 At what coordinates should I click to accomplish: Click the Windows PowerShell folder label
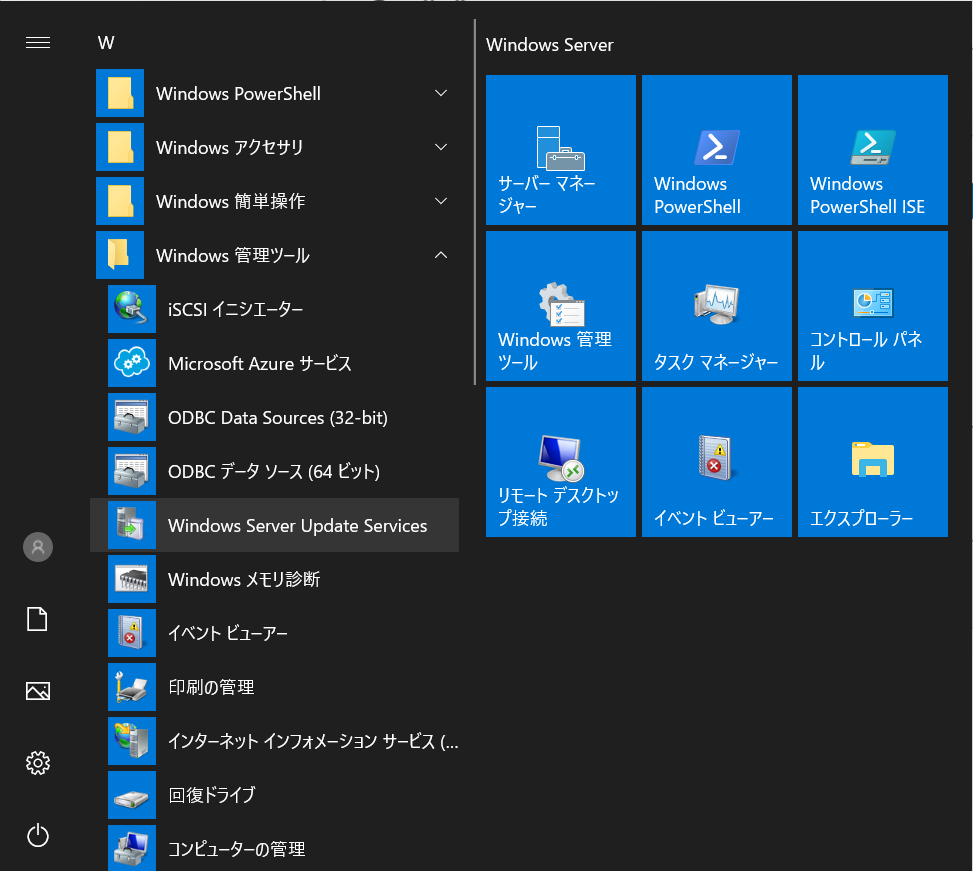(x=238, y=94)
